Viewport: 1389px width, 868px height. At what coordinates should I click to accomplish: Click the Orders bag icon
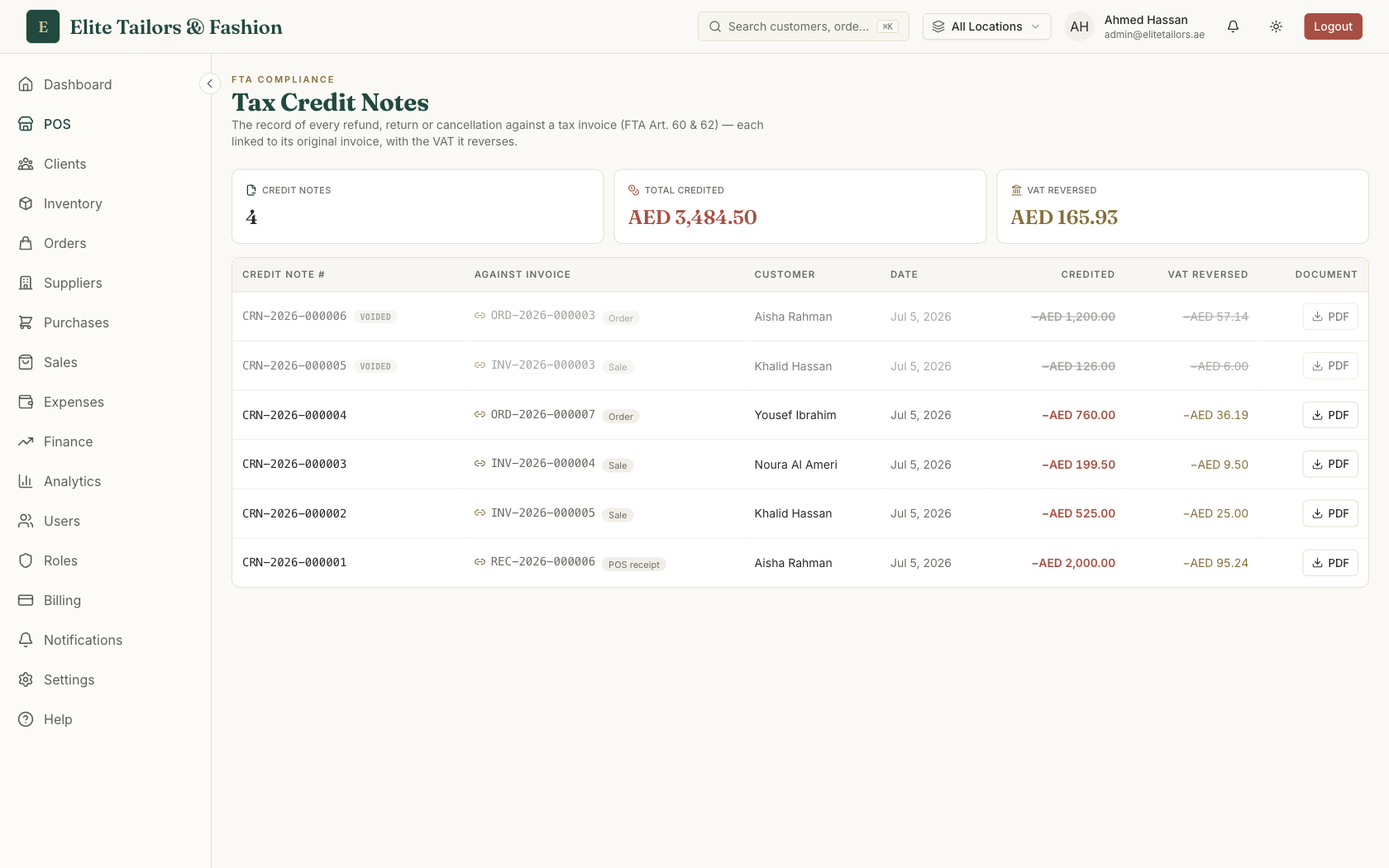[26, 243]
